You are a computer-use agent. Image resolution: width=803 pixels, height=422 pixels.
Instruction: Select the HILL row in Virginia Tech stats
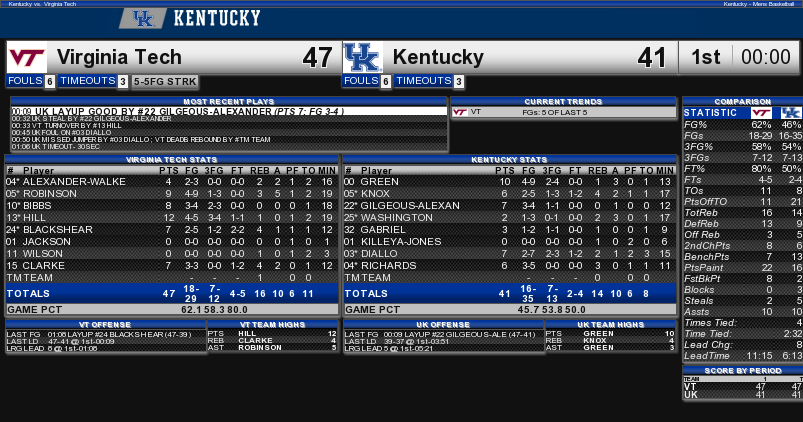[x=172, y=218]
